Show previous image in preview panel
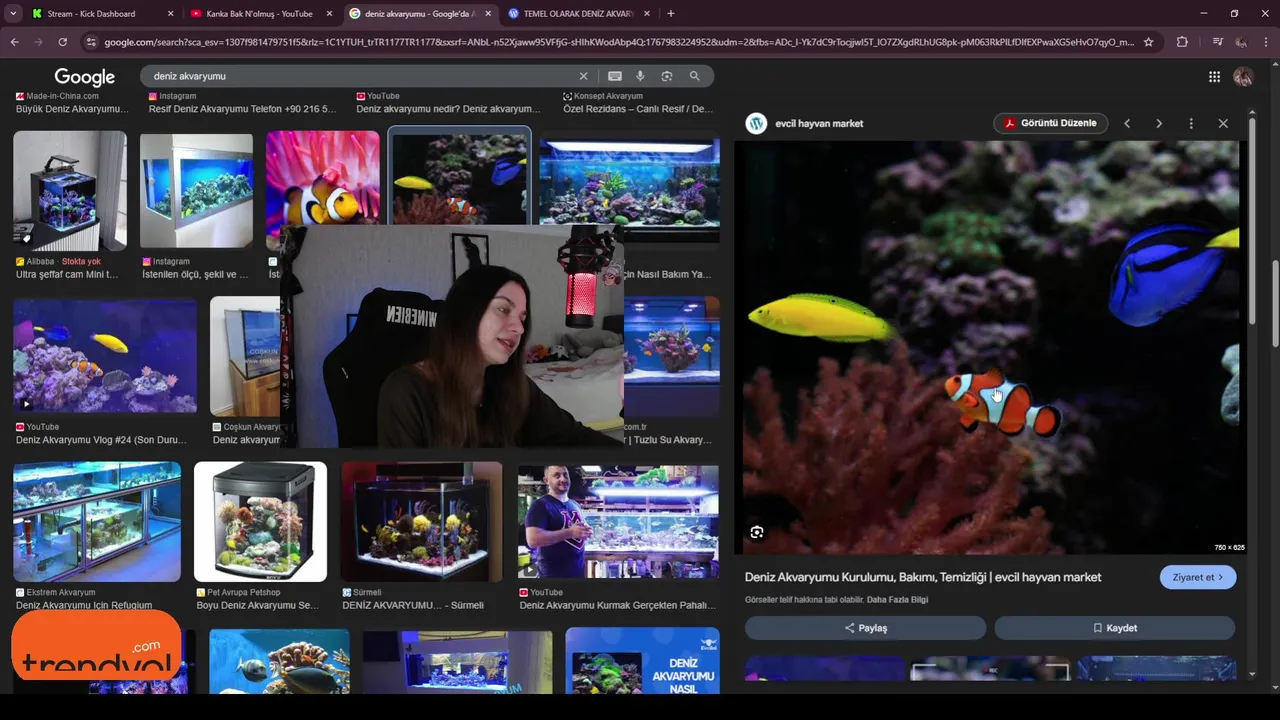Image resolution: width=1280 pixels, height=720 pixels. (1127, 123)
